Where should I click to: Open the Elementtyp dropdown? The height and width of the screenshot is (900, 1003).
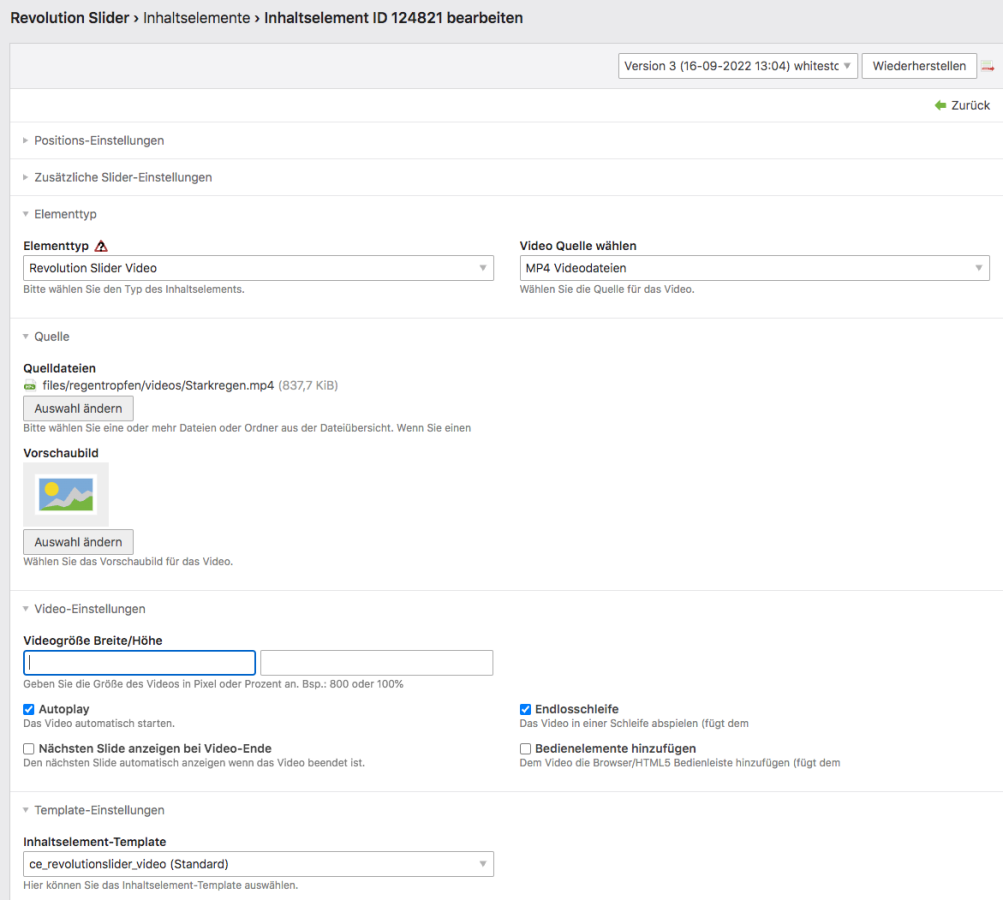click(258, 268)
